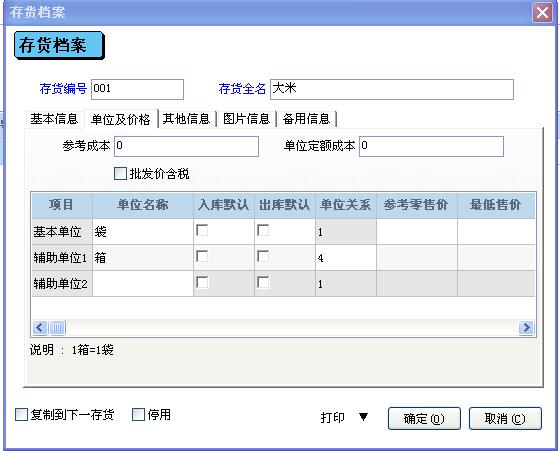
Task: Check 复制到下一存货 option
Action: click(21, 415)
